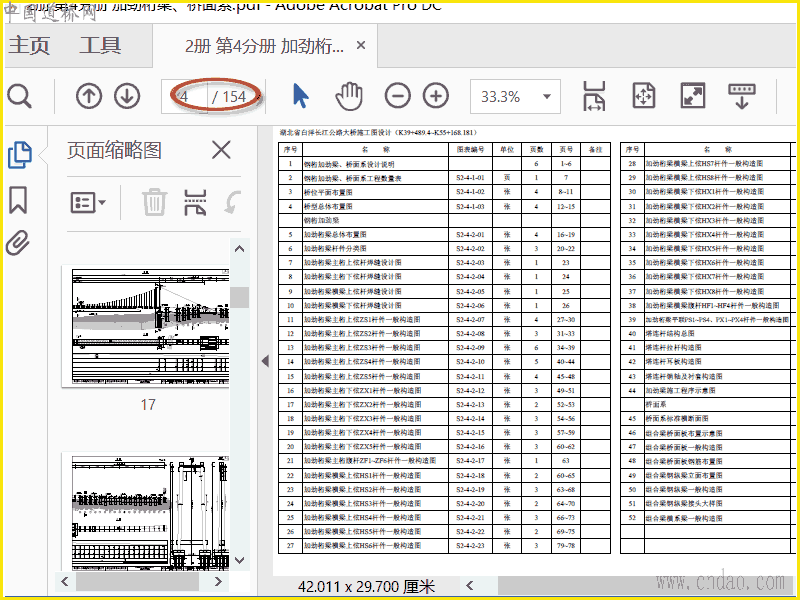Go to previous page with up arrow
This screenshot has height=600, width=800.
coord(89,96)
